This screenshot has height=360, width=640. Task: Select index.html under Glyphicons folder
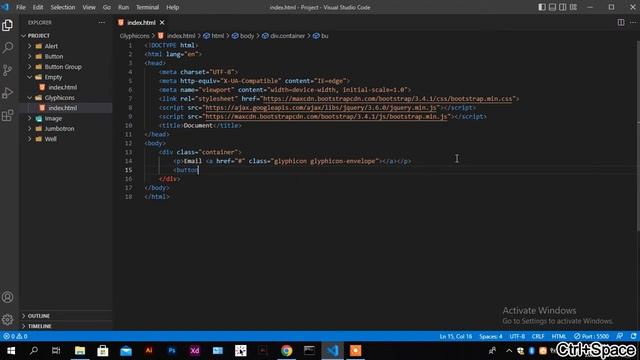coord(62,108)
